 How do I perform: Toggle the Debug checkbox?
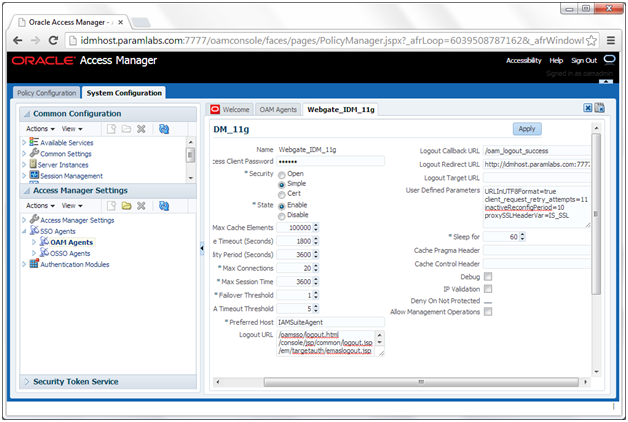(488, 277)
